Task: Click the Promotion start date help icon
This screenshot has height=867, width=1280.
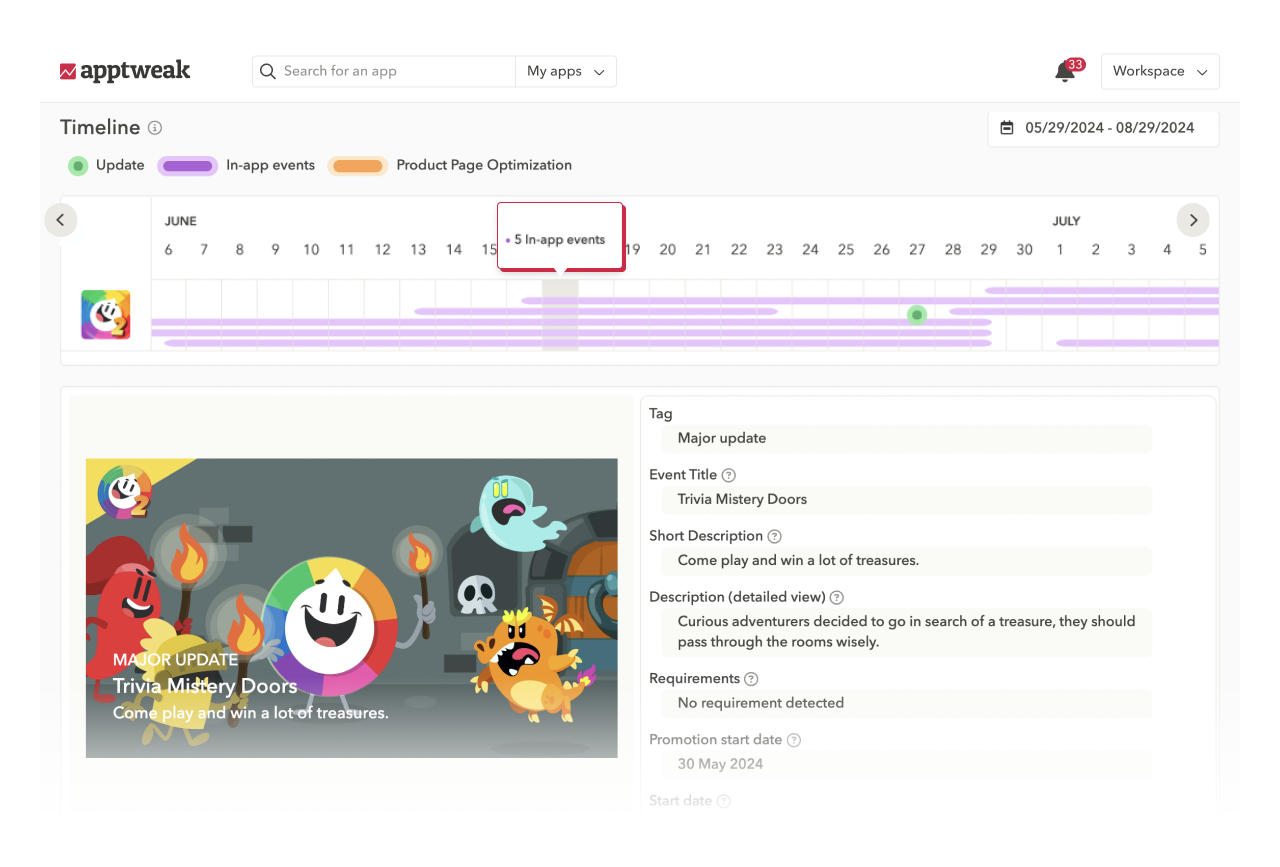Action: pos(794,740)
